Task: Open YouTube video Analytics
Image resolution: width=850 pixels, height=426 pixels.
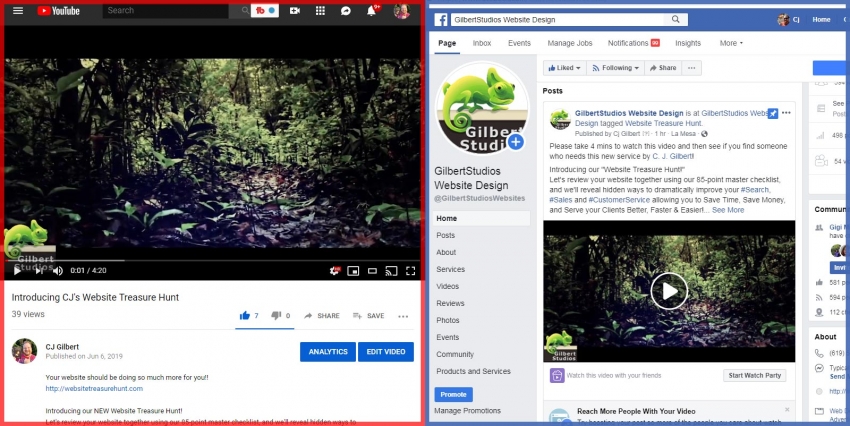Action: [x=328, y=352]
